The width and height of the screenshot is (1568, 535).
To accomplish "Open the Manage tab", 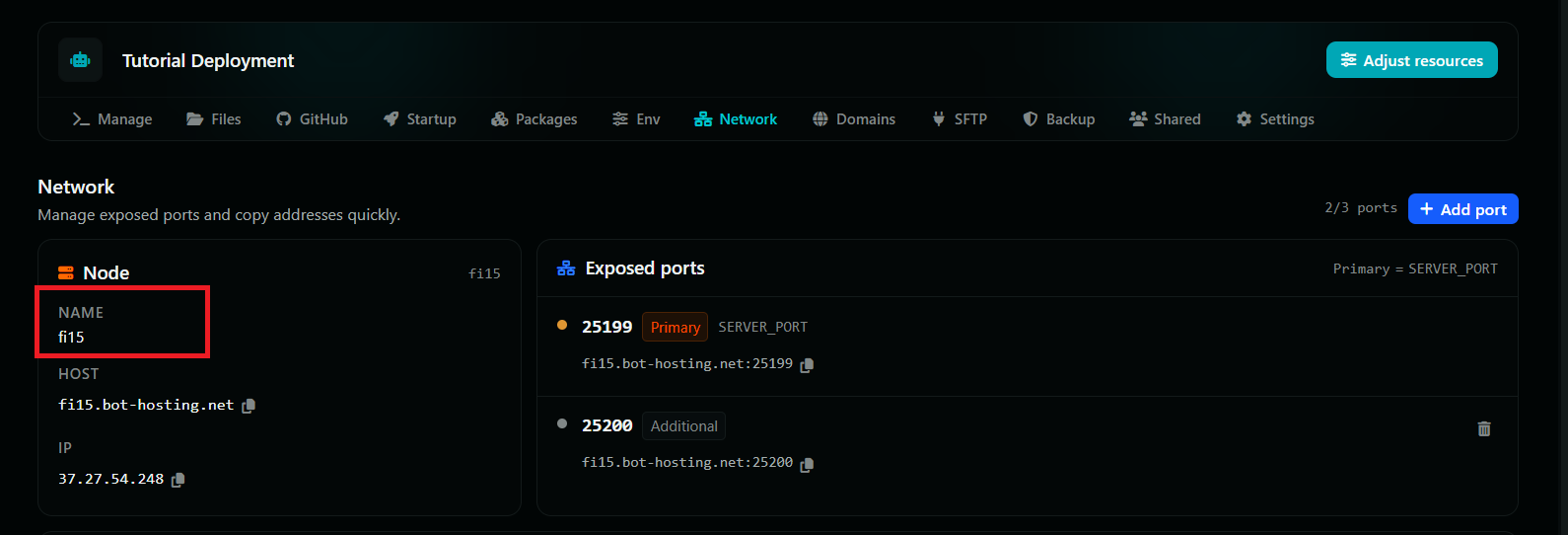I will pos(112,119).
